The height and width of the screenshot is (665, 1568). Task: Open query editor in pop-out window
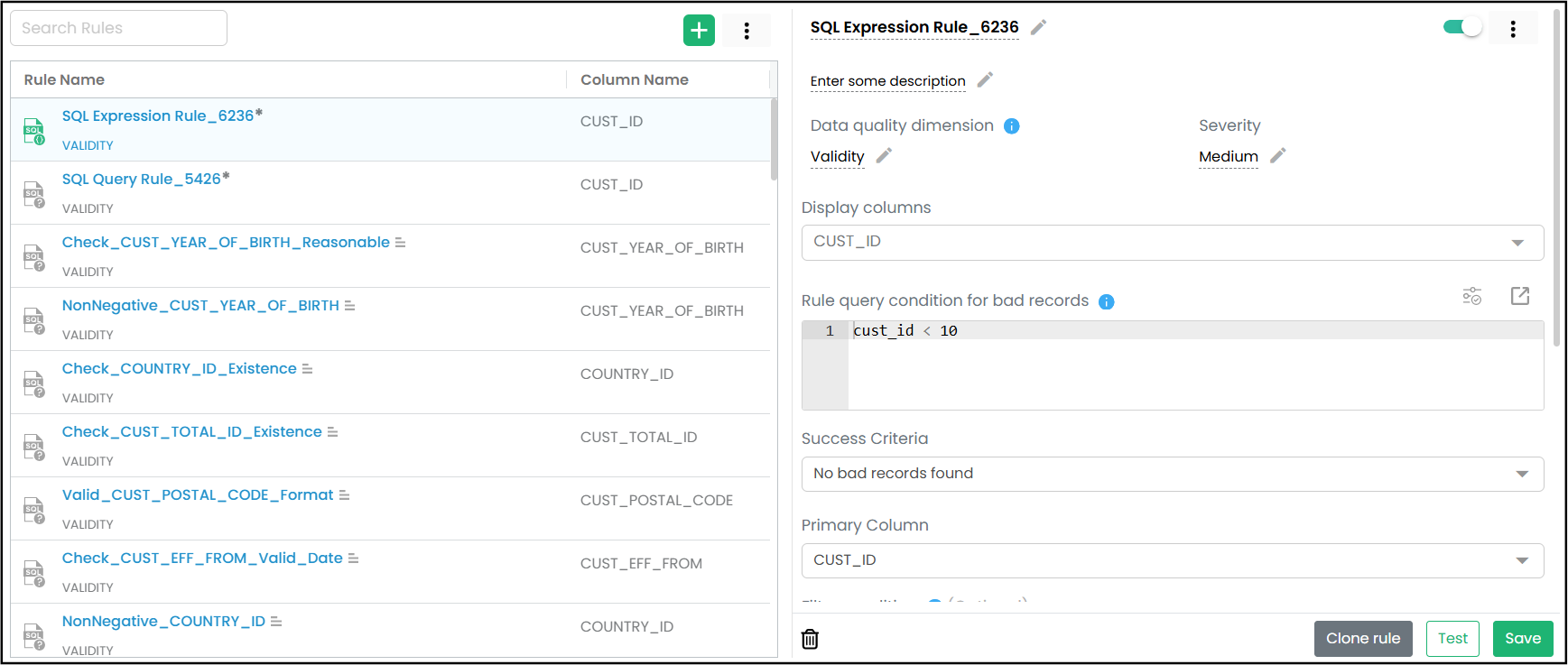pos(1520,296)
